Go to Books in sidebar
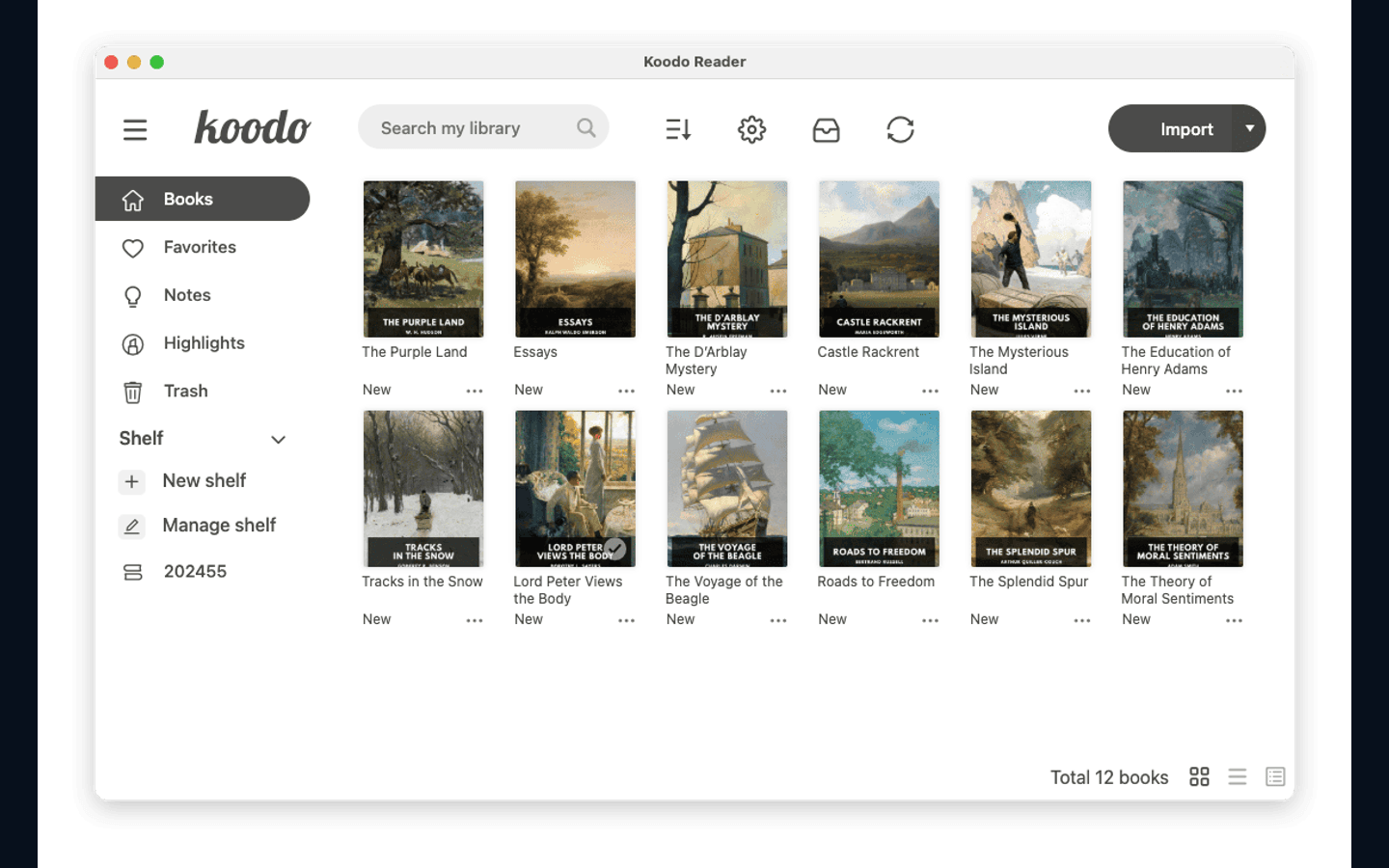This screenshot has height=868, width=1389. [203, 199]
